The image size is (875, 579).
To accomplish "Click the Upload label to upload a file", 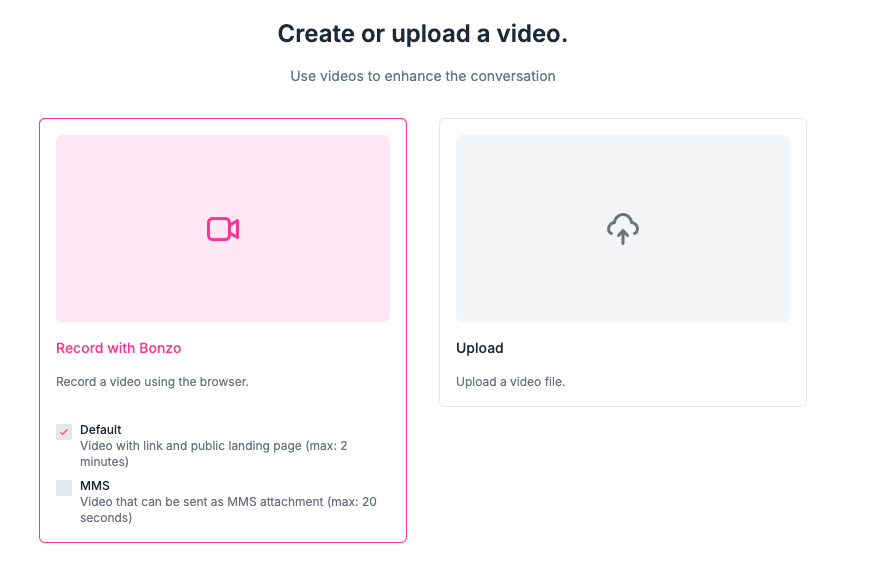I will click(x=480, y=347).
